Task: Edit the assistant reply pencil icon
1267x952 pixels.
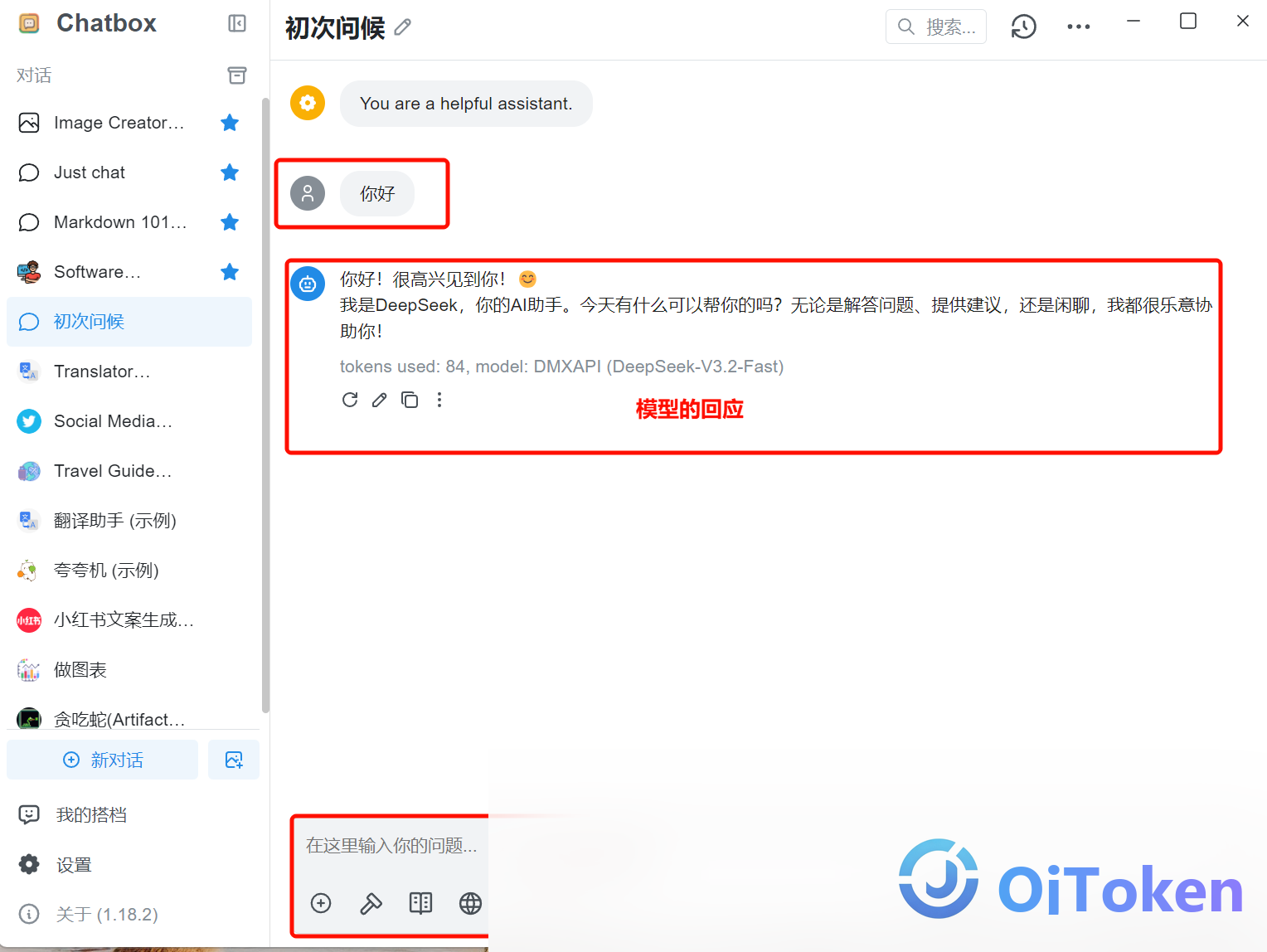Action: pos(380,400)
